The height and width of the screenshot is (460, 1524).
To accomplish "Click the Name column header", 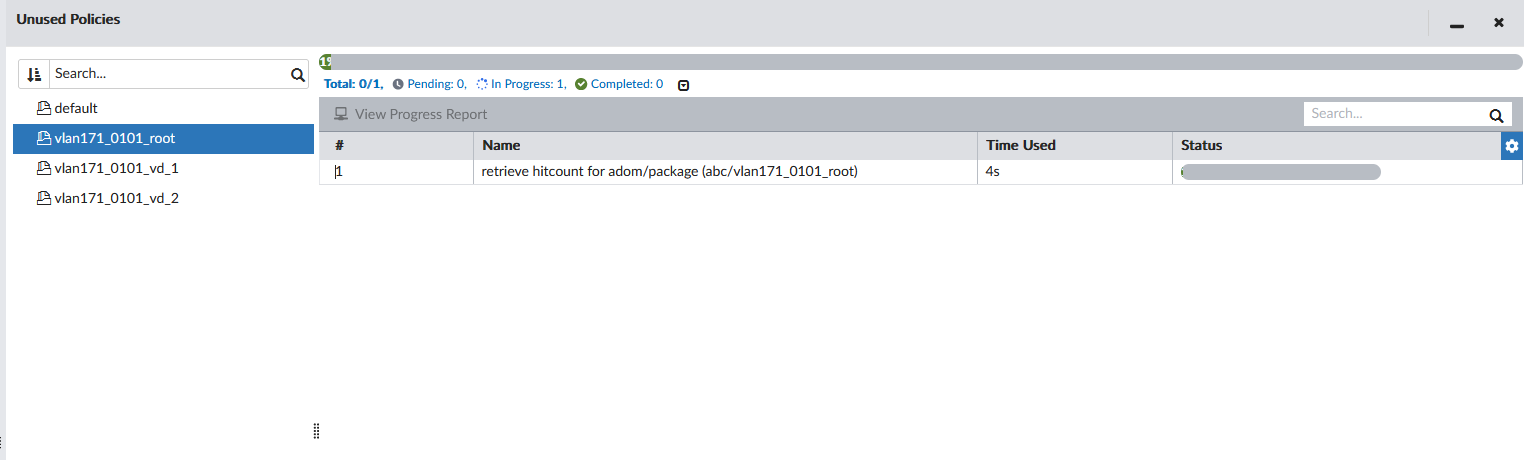I will point(725,146).
